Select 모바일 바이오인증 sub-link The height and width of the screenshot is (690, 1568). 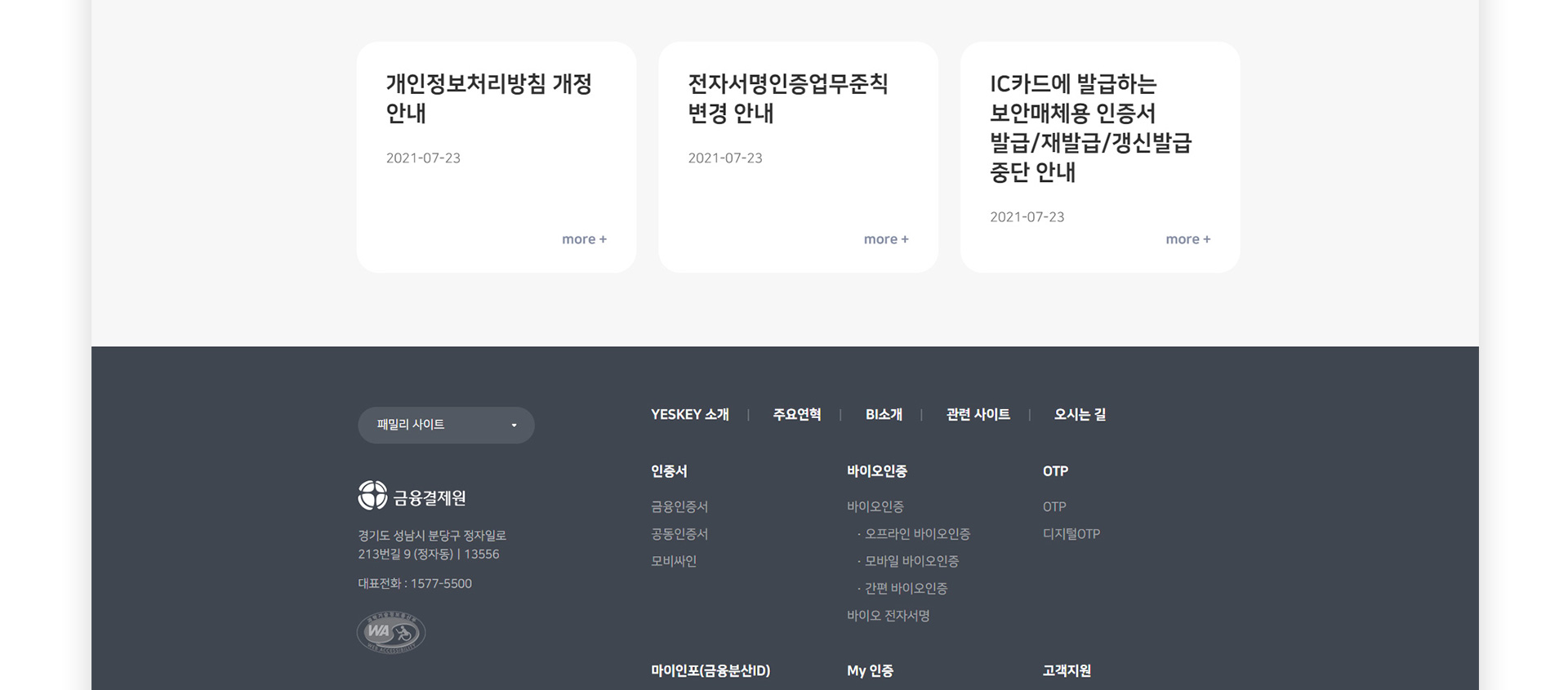coord(911,561)
